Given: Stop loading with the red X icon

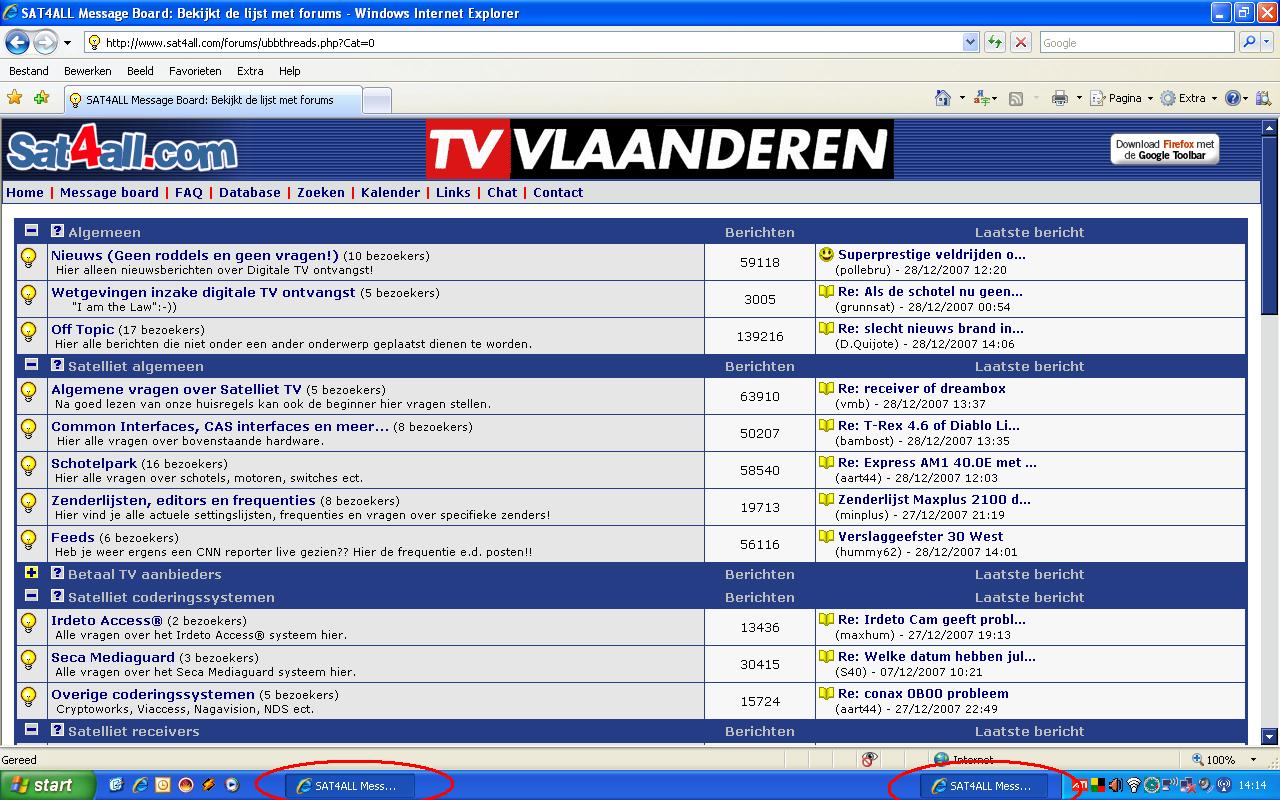Looking at the screenshot, I should pyautogui.click(x=1021, y=42).
